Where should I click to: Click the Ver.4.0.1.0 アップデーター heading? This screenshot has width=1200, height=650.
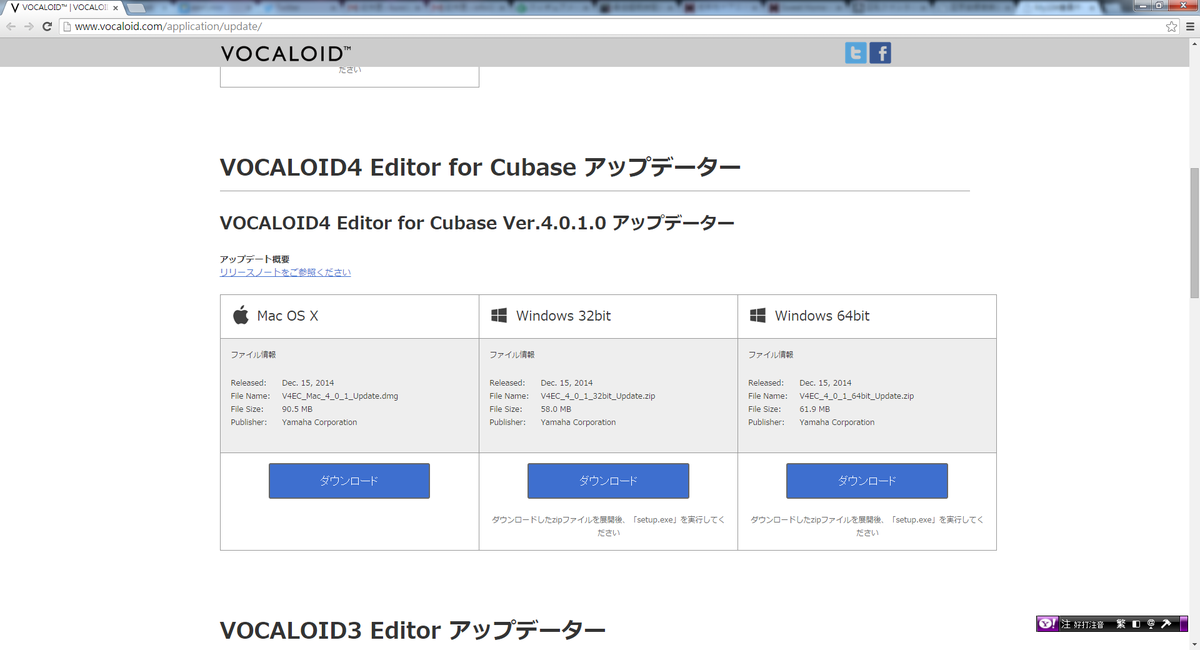click(477, 223)
